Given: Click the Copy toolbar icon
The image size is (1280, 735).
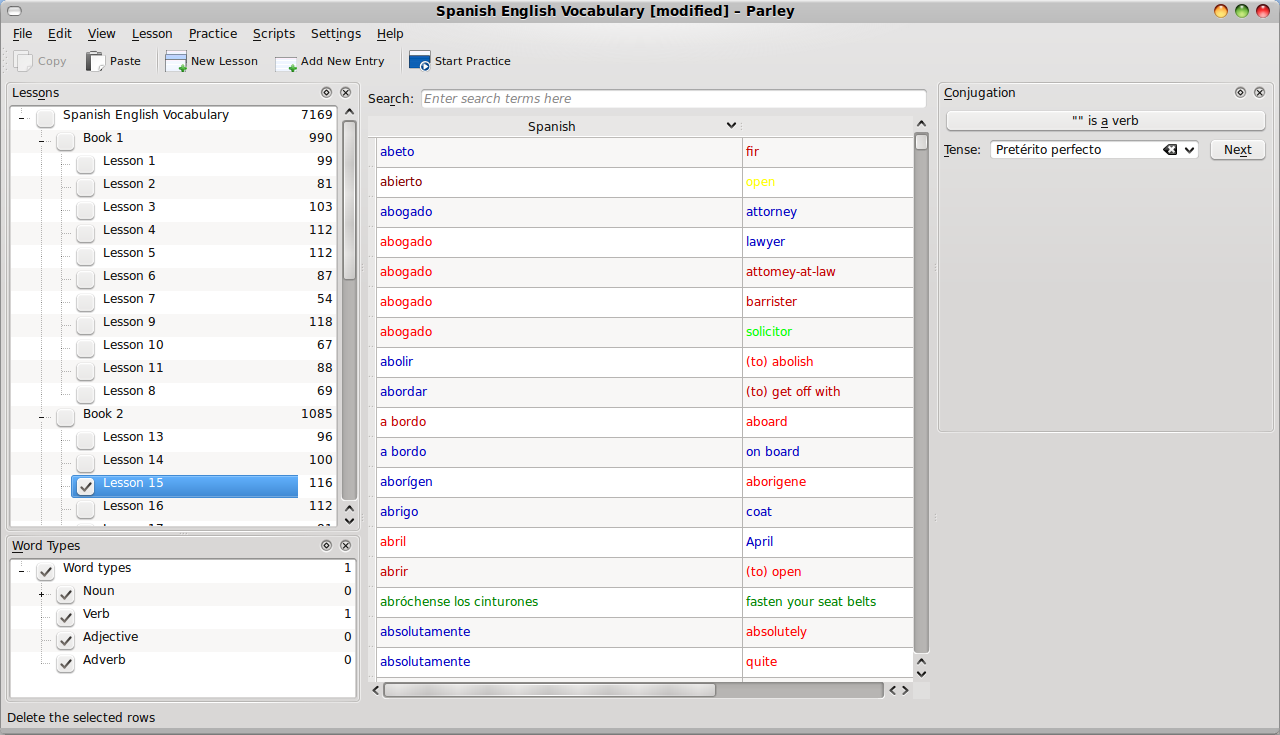Looking at the screenshot, I should (x=24, y=61).
